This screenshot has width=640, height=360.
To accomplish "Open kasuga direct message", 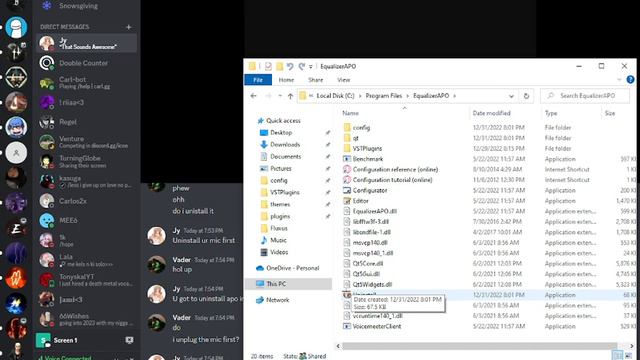I will tap(87, 181).
